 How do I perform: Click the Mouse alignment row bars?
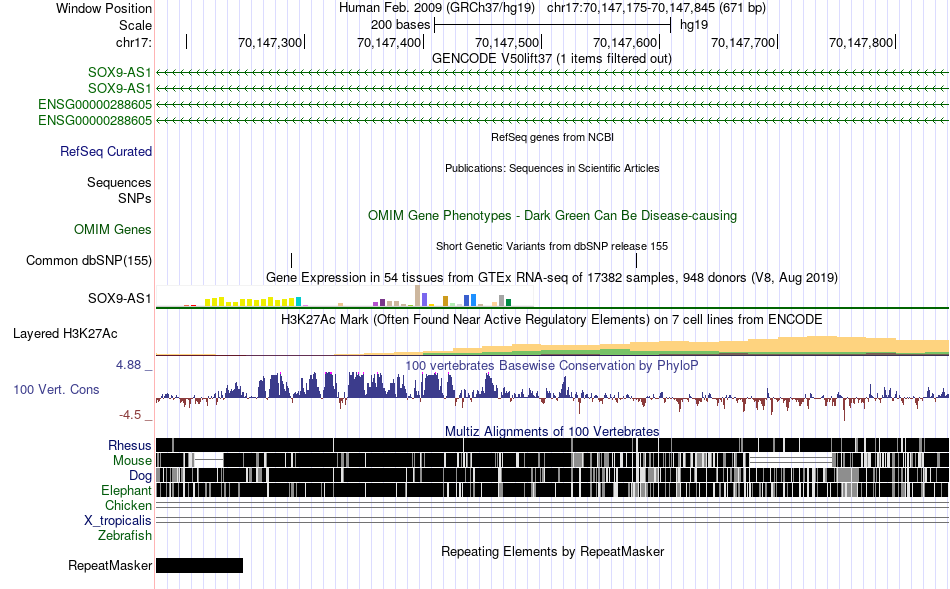tap(552, 461)
